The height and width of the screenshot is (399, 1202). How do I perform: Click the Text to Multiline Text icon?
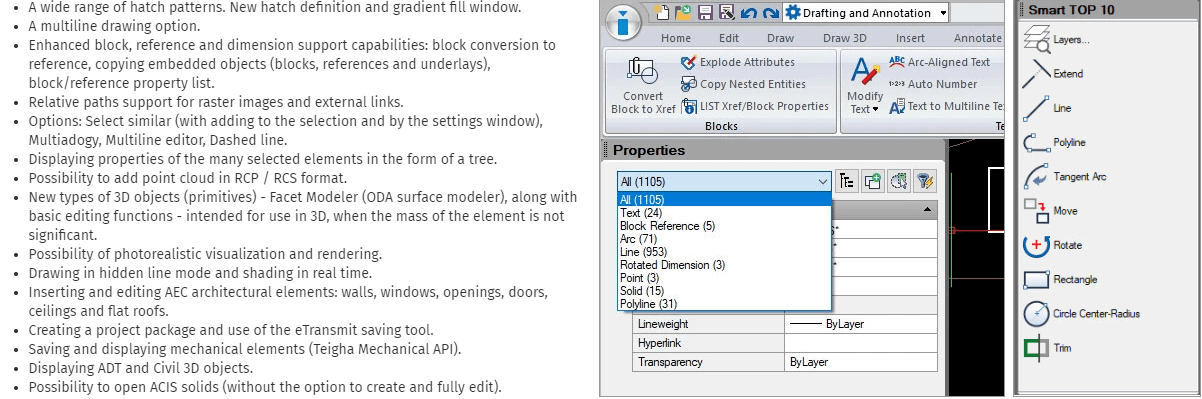[897, 106]
